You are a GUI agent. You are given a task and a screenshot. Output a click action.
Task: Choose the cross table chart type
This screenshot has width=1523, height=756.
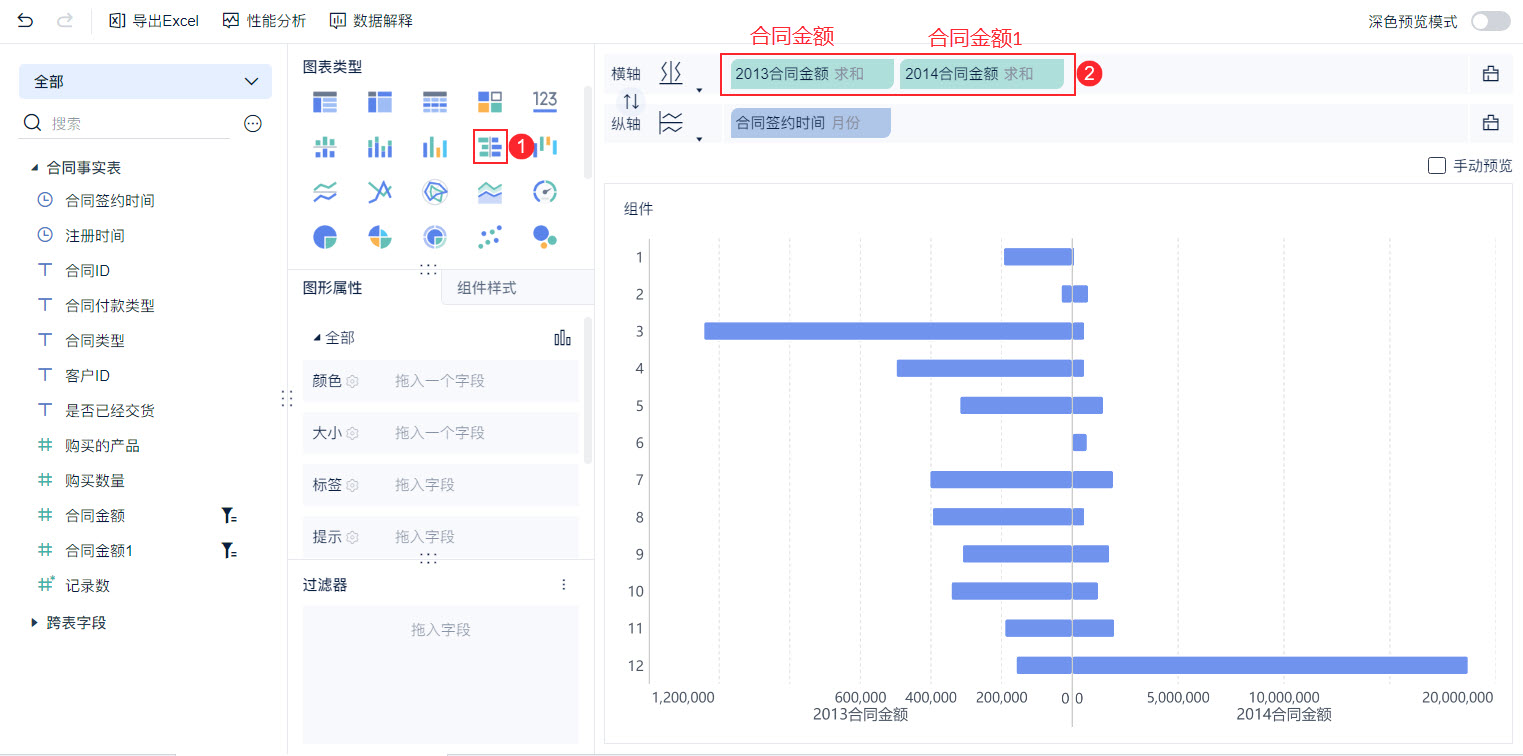click(x=380, y=101)
